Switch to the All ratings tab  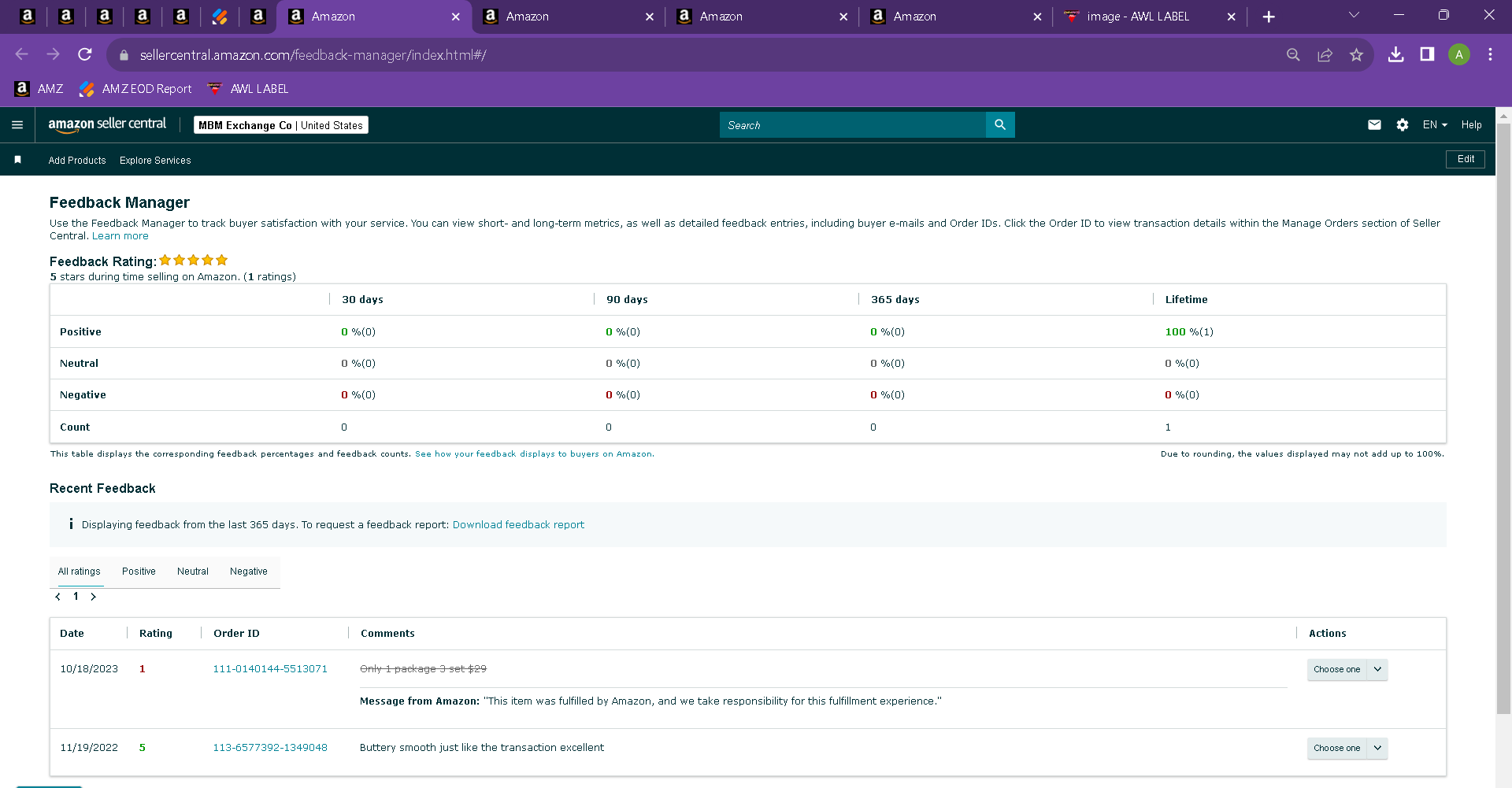(80, 572)
